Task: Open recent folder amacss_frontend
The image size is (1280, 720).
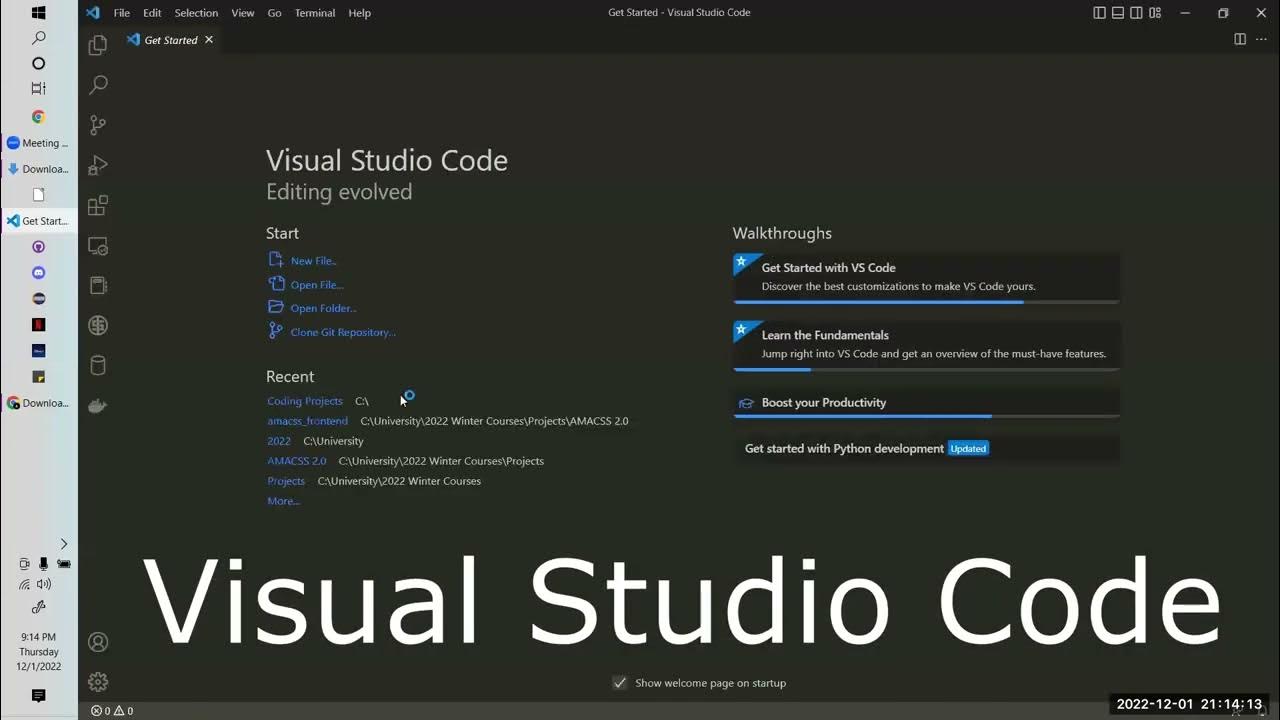Action: 307,421
